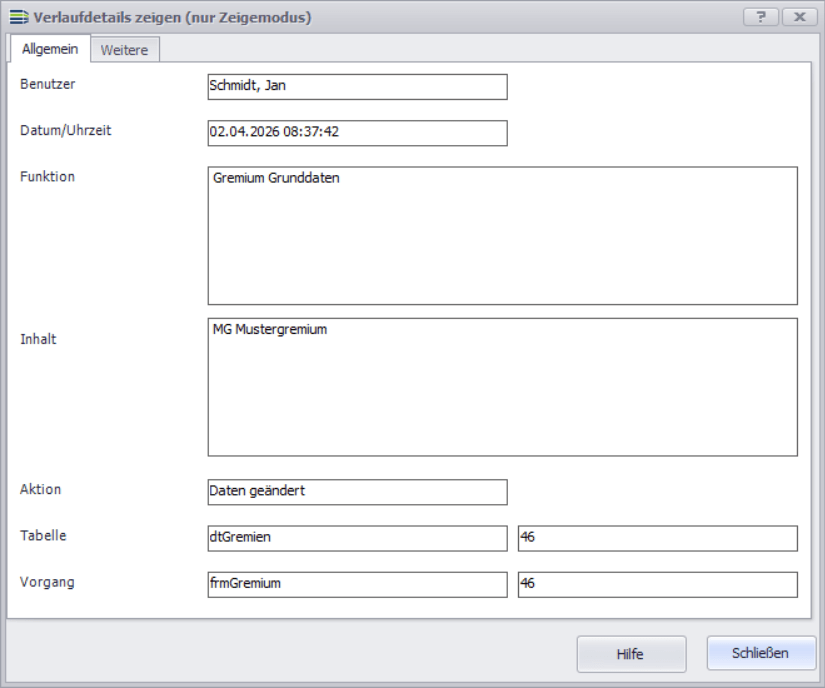Screen dimensions: 825x688
Task: Click inside the Inhalt text box
Action: (502, 387)
